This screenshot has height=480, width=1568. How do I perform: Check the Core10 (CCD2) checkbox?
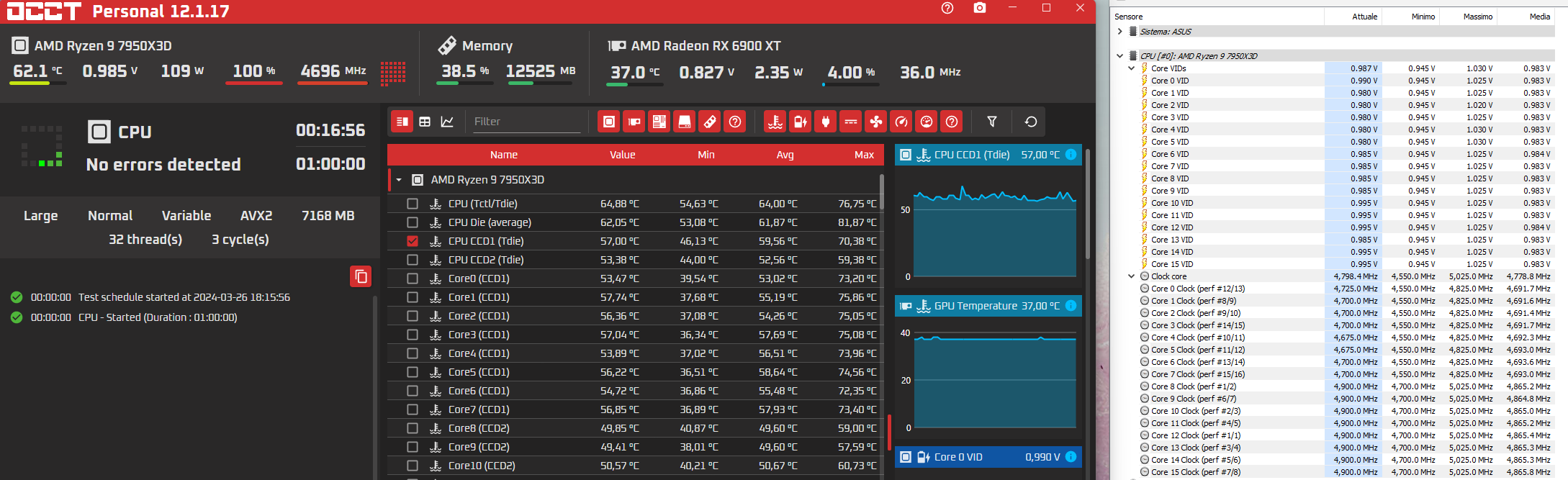(x=413, y=466)
